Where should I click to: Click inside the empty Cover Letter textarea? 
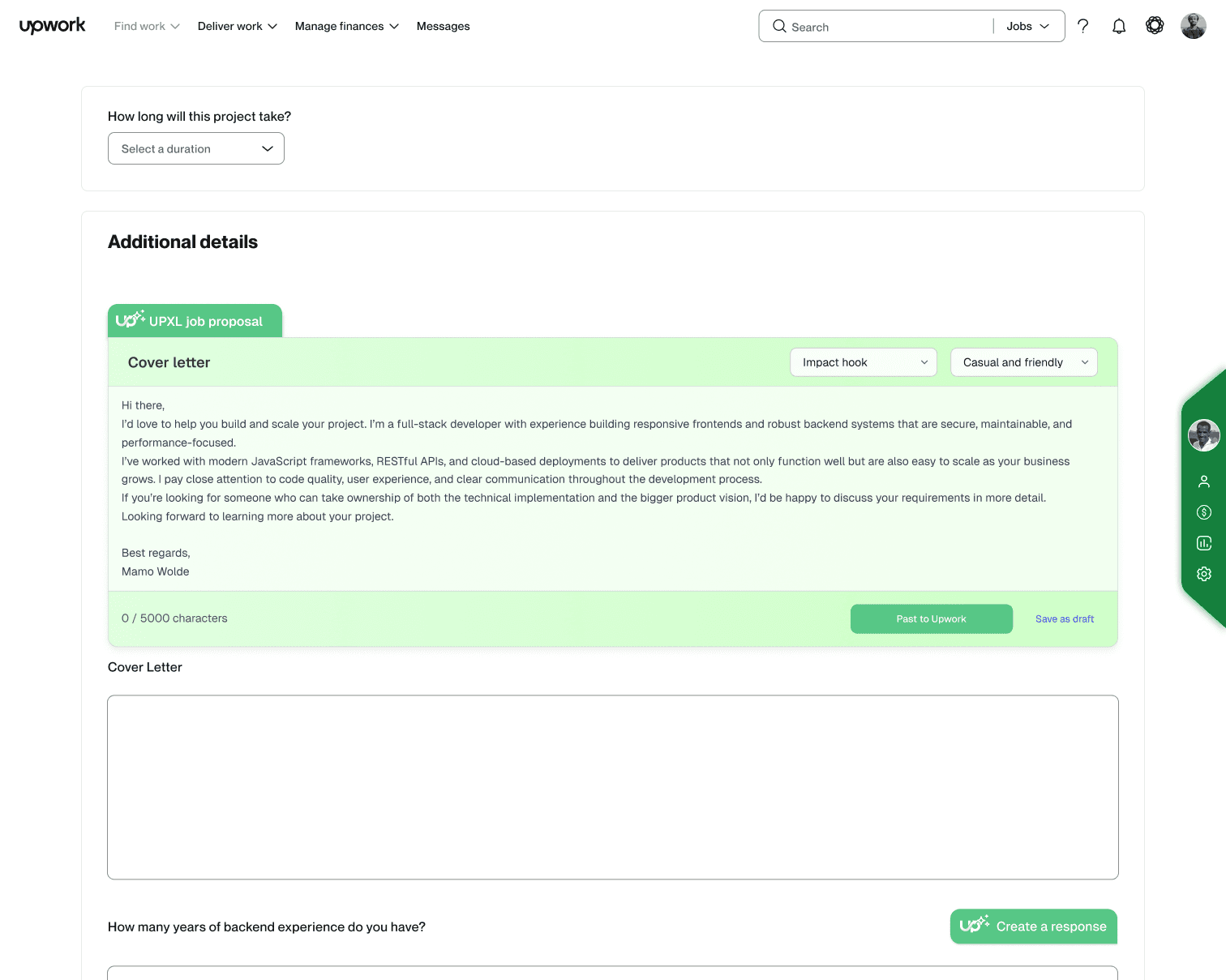click(x=613, y=787)
